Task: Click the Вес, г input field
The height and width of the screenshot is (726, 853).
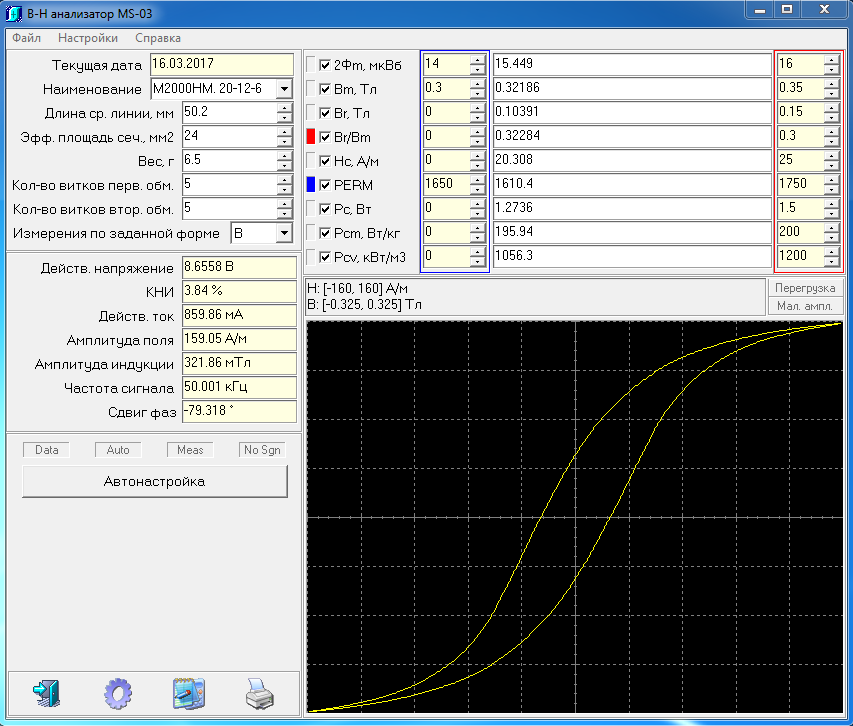Action: [x=230, y=160]
